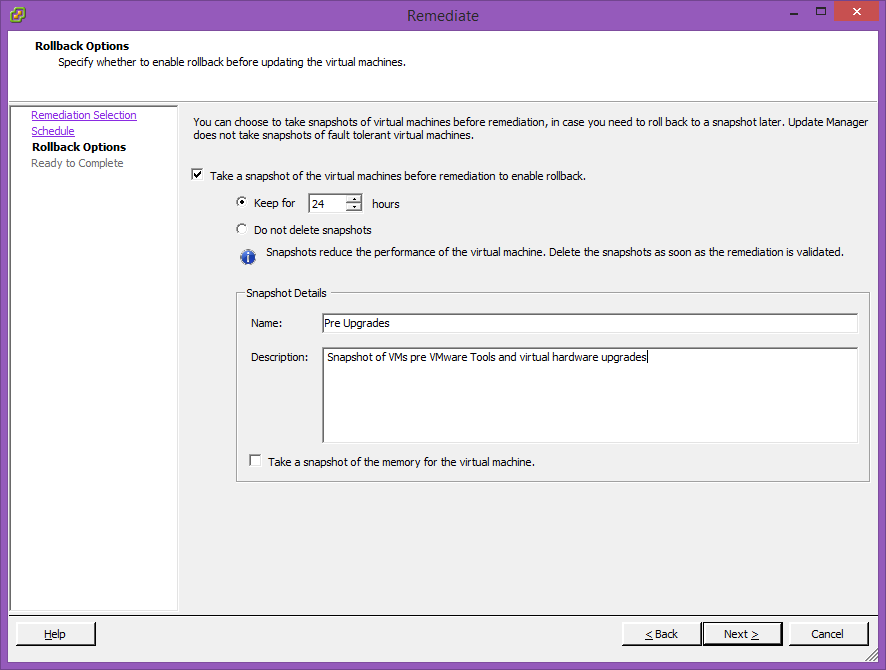Go back with the Back button
The width and height of the screenshot is (886, 670).
click(x=661, y=634)
